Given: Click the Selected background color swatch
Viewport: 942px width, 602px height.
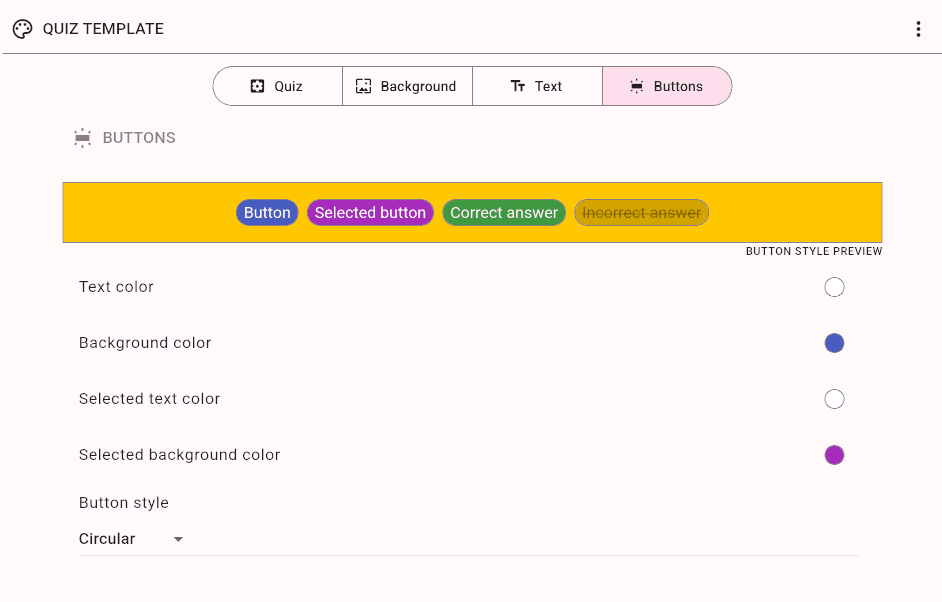Looking at the screenshot, I should point(834,455).
